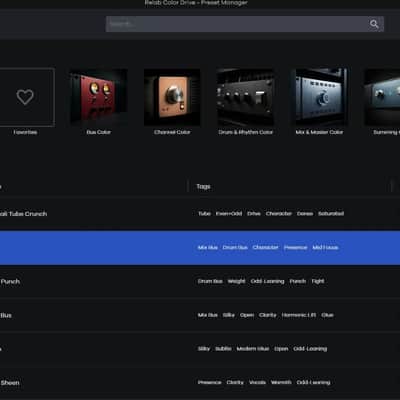Click the Favorites label
The width and height of the screenshot is (400, 400).
point(25,132)
